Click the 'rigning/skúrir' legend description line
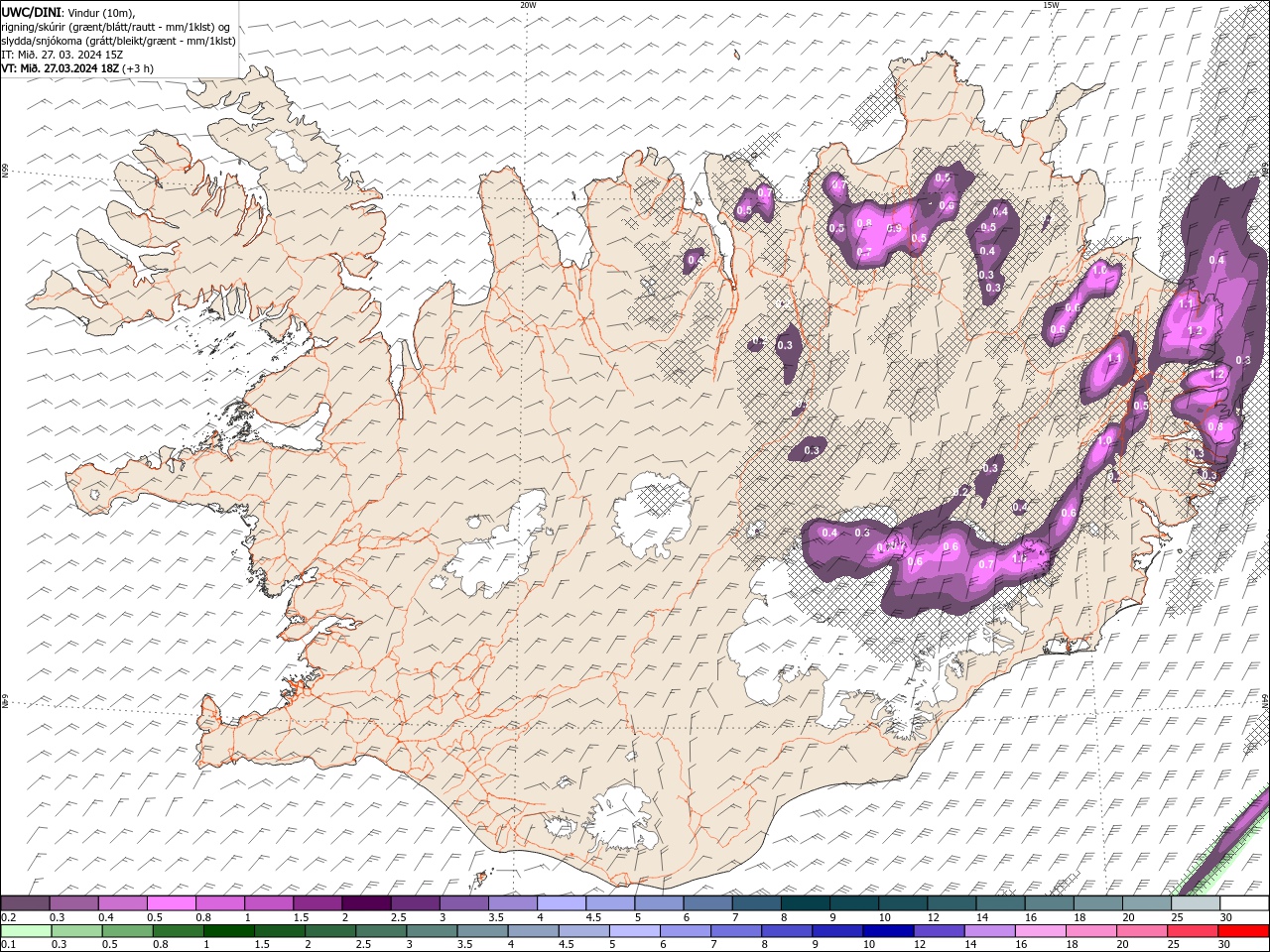This screenshot has width=1270, height=952. coord(115,27)
